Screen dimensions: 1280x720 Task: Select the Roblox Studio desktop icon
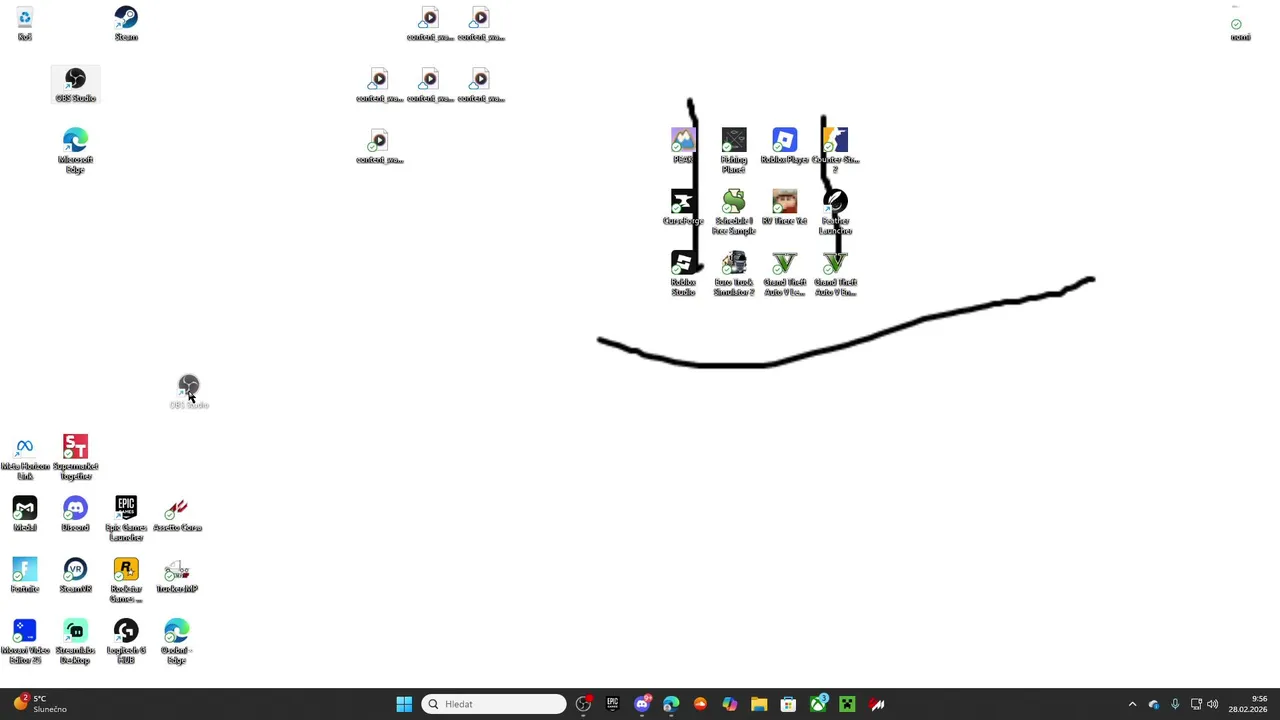pos(683,273)
